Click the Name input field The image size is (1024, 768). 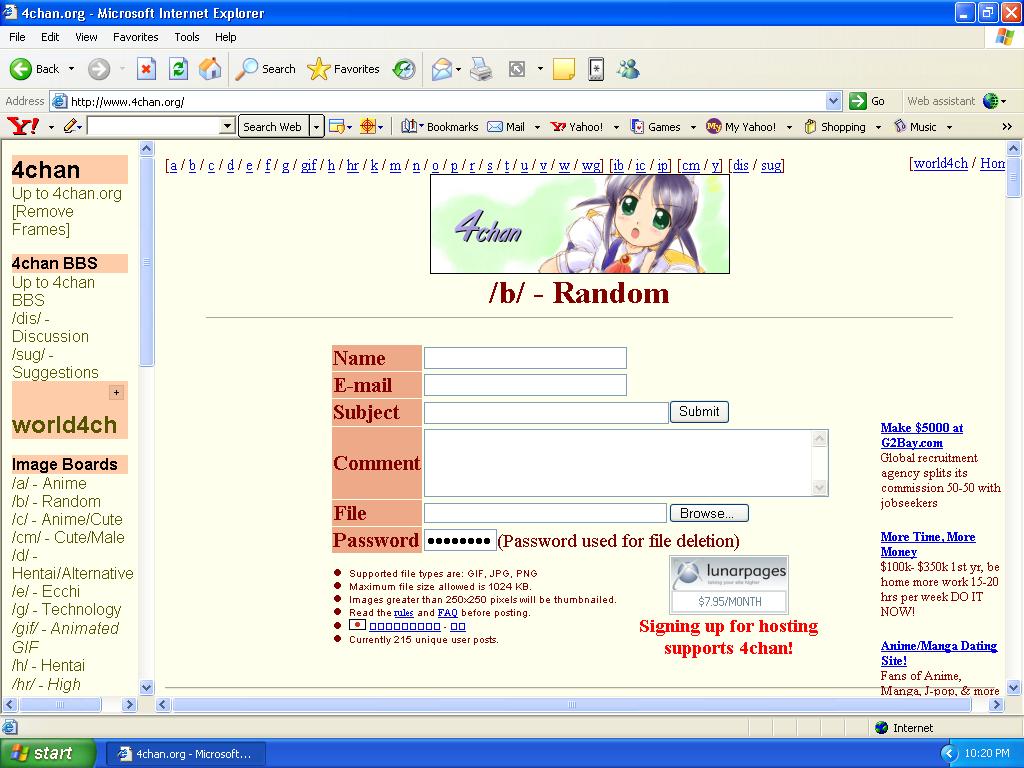[525, 358]
